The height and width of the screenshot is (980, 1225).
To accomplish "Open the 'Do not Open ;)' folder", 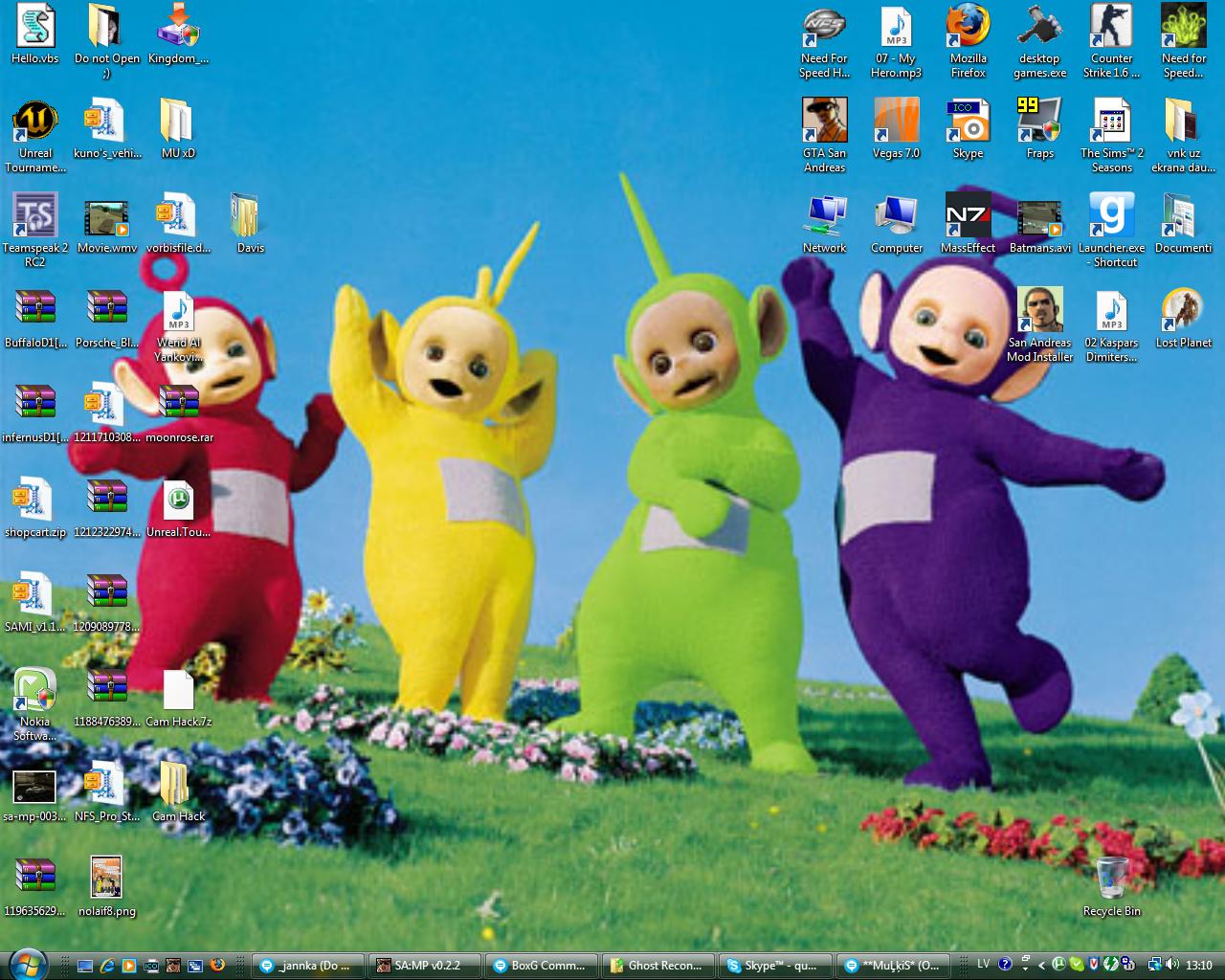I will [106, 40].
